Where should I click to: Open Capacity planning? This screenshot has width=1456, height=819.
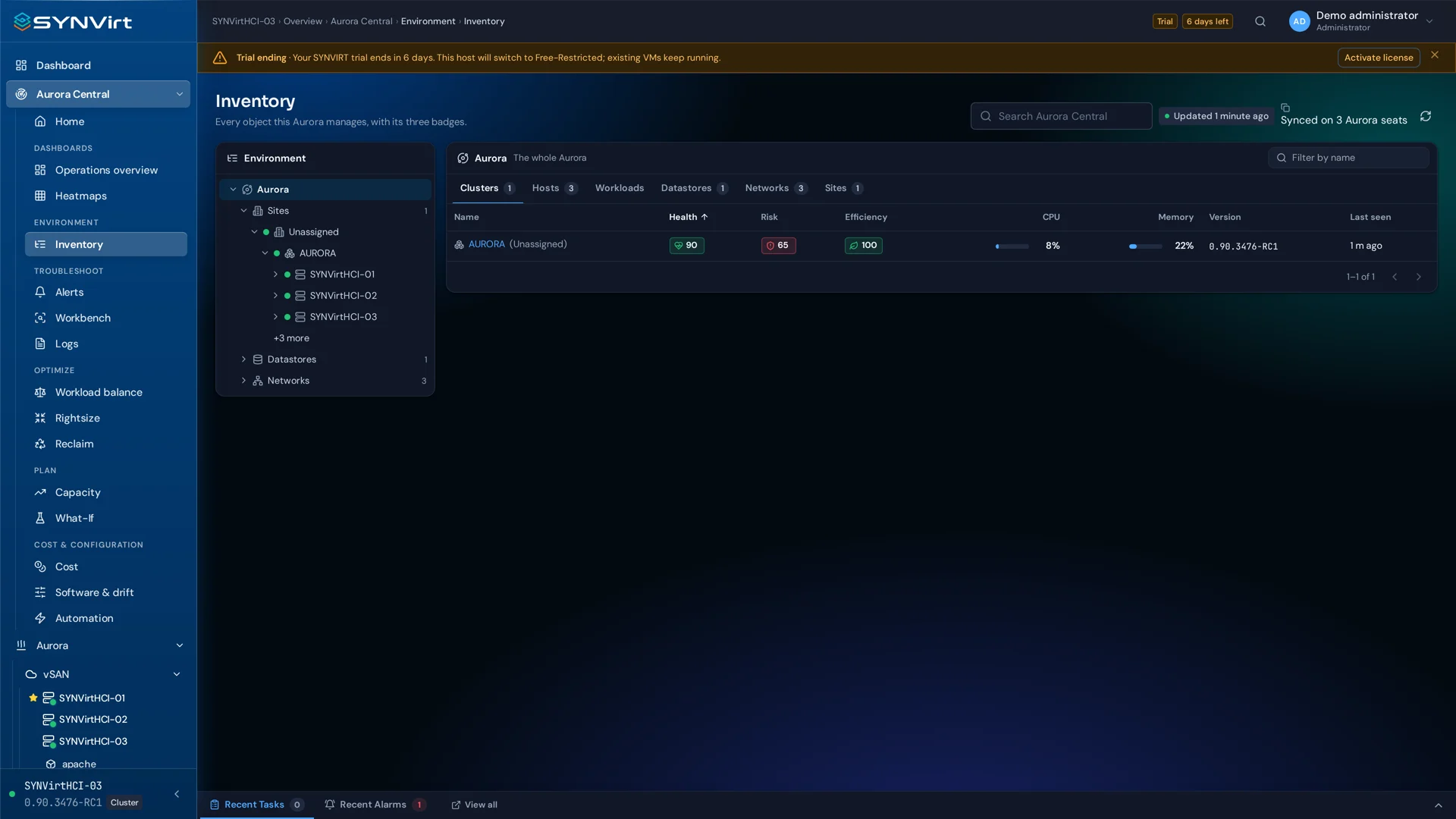106,492
